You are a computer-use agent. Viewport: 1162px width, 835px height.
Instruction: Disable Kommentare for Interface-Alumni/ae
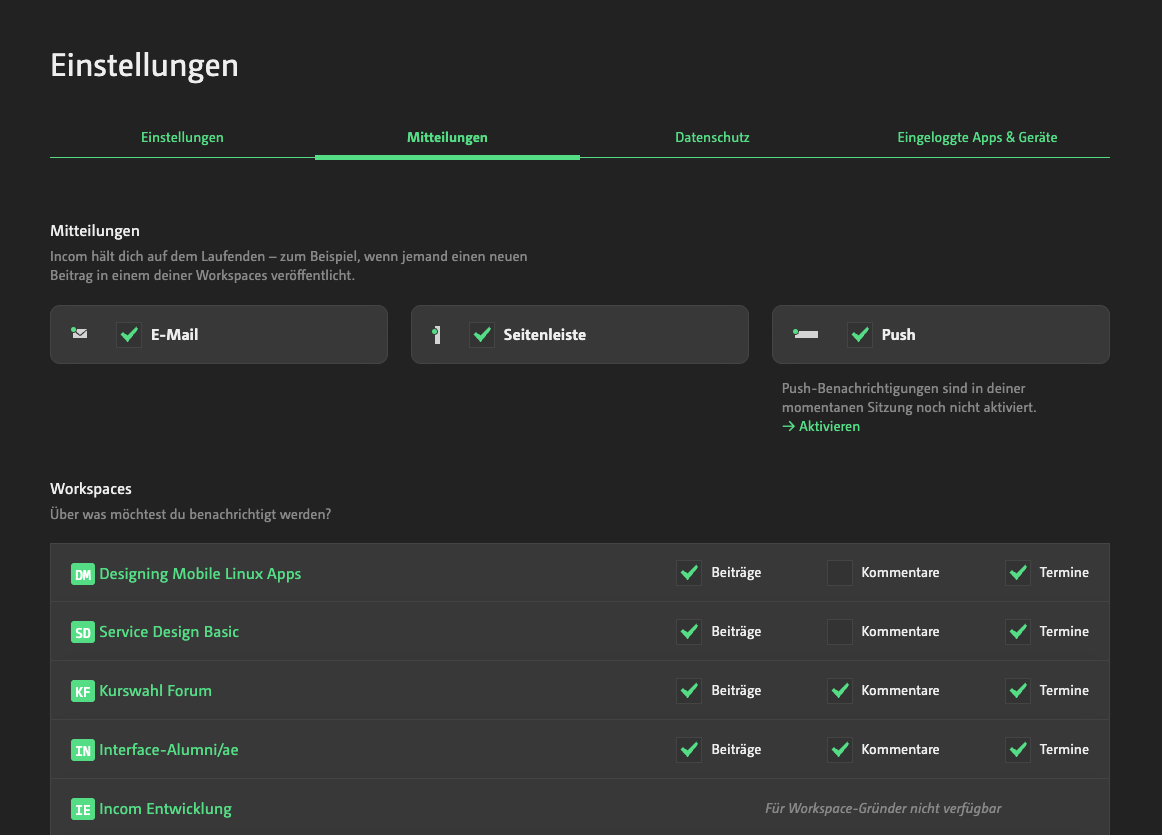click(840, 750)
